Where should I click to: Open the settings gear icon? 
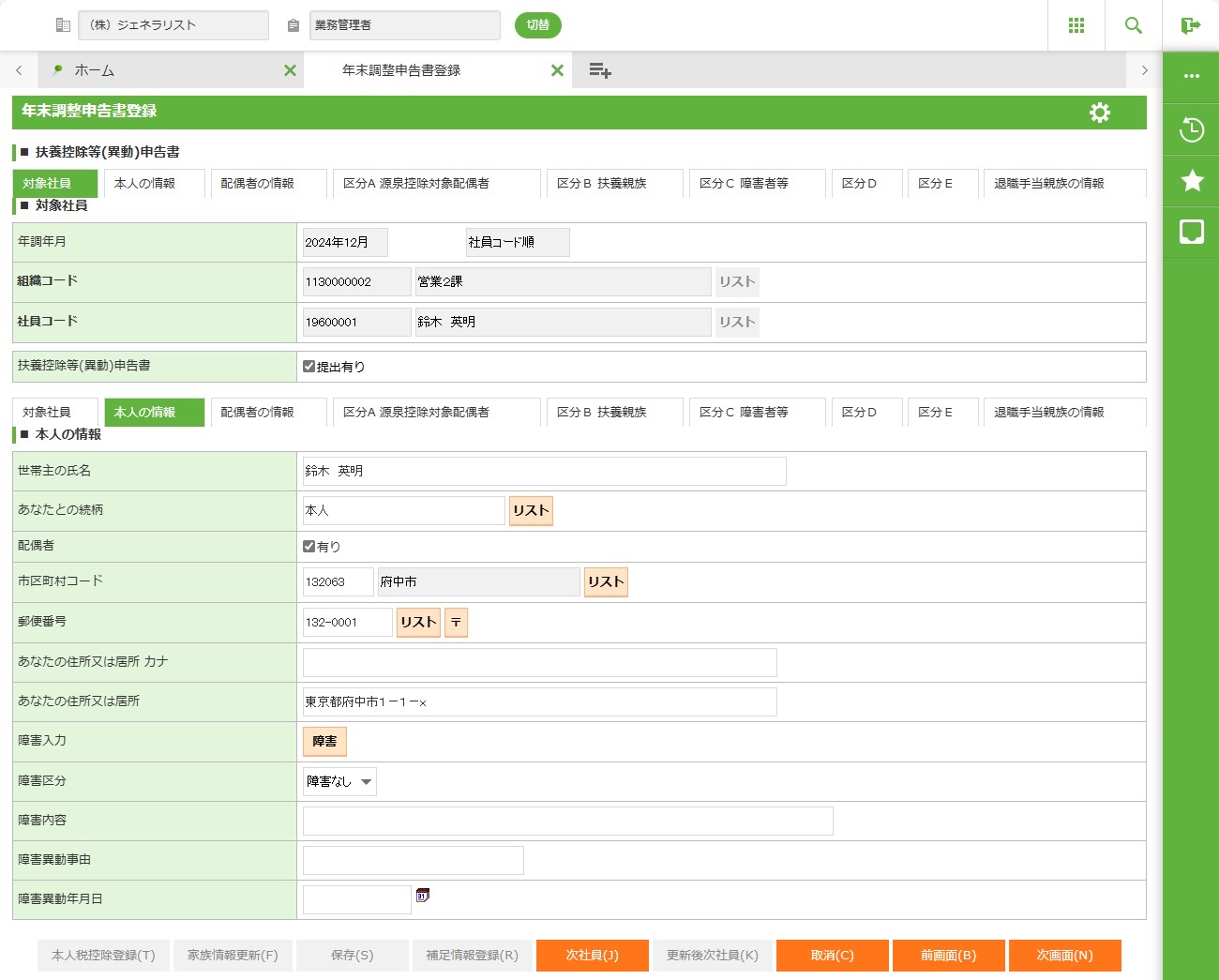point(1100,113)
